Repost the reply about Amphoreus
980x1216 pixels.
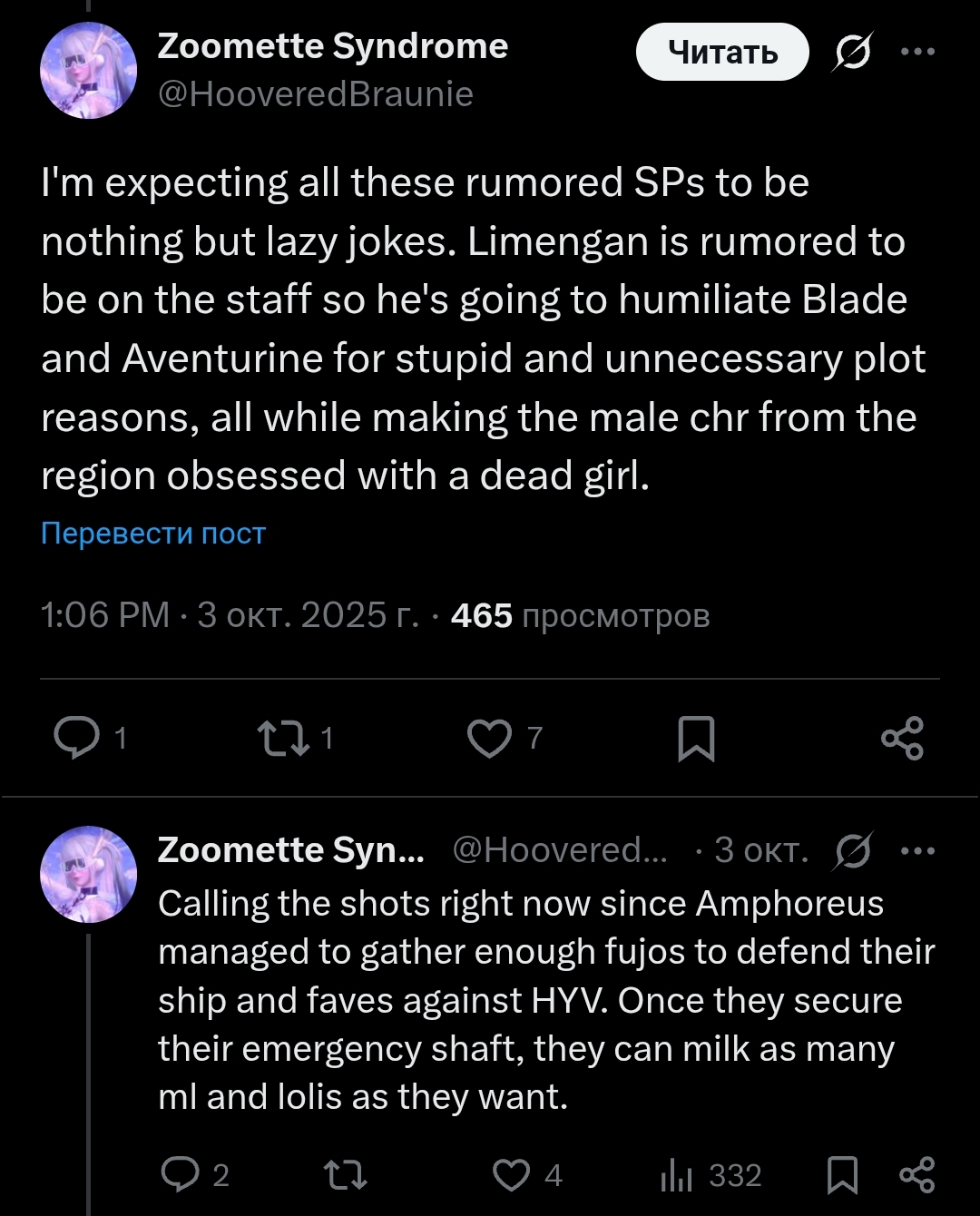pos(346,1176)
